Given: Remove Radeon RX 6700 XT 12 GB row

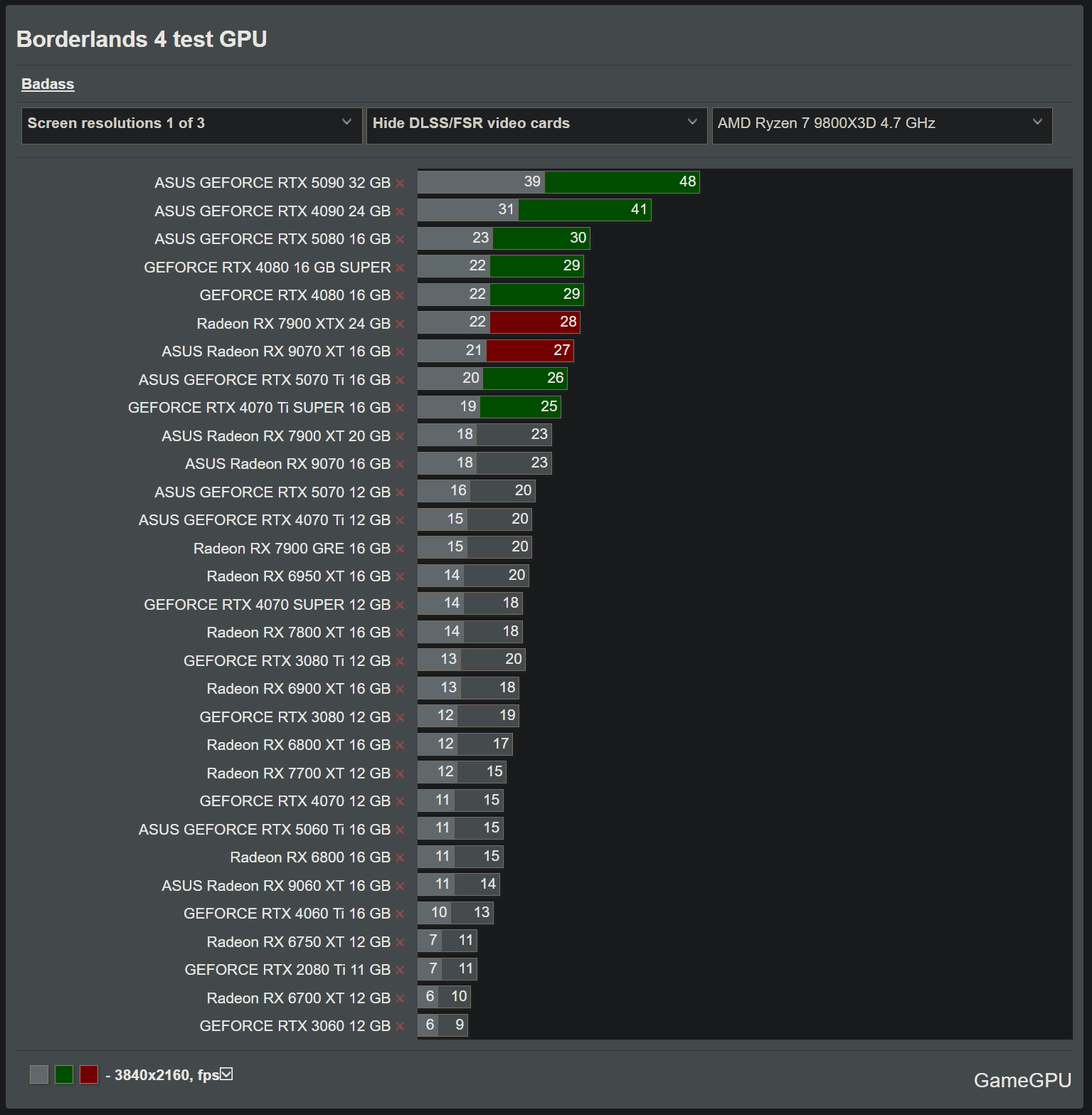Looking at the screenshot, I should pyautogui.click(x=401, y=998).
